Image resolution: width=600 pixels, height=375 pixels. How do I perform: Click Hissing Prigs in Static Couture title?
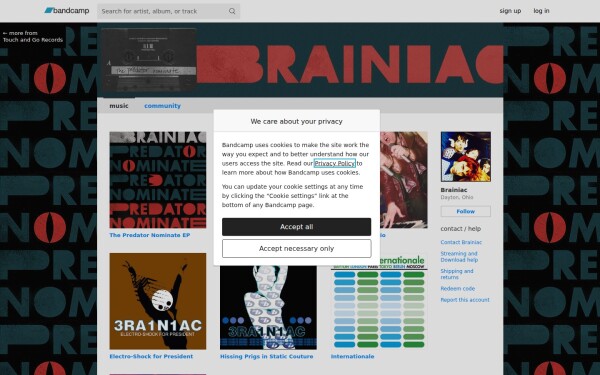(x=266, y=356)
